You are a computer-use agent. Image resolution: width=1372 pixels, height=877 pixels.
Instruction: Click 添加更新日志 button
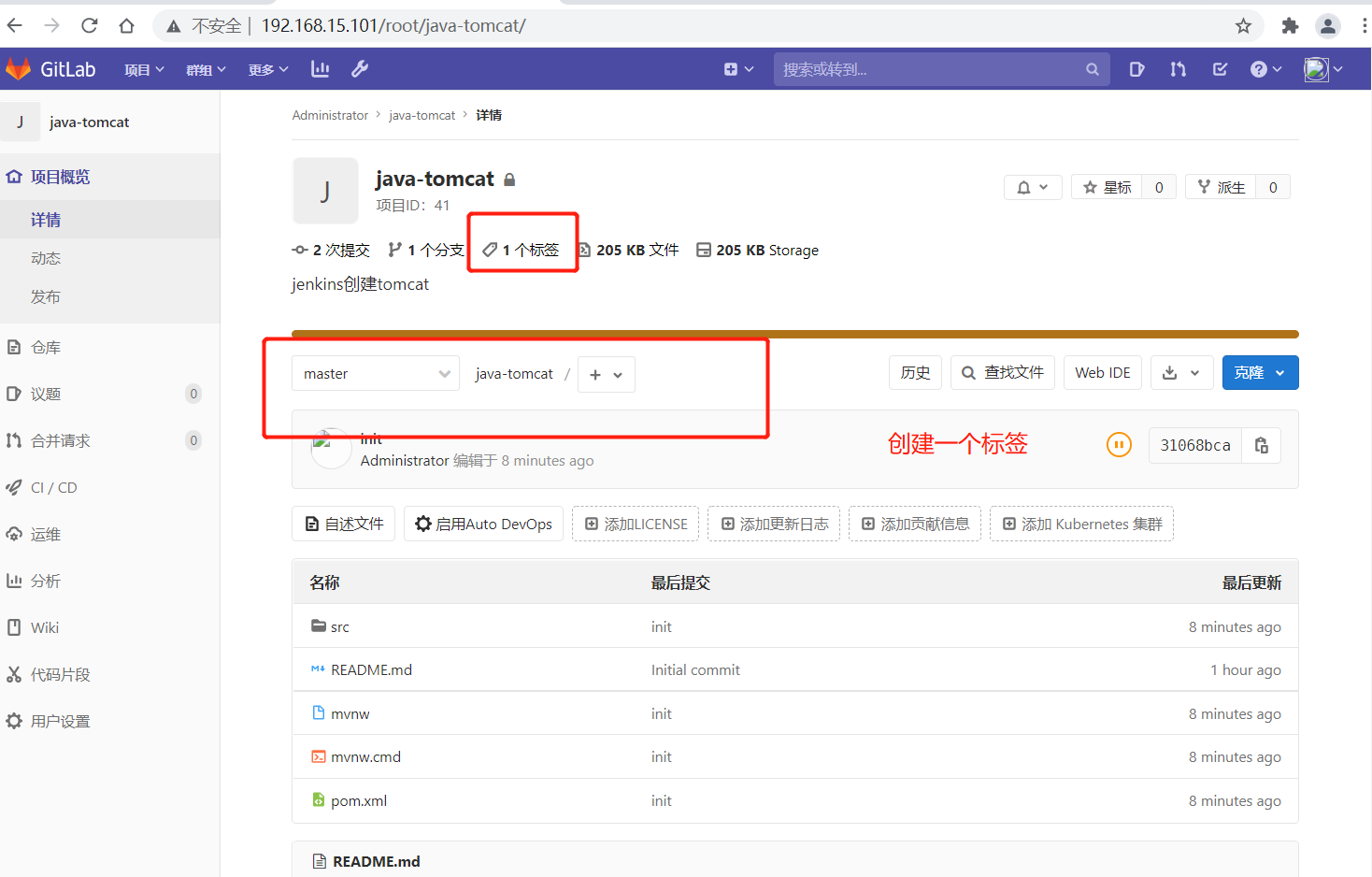pos(774,524)
